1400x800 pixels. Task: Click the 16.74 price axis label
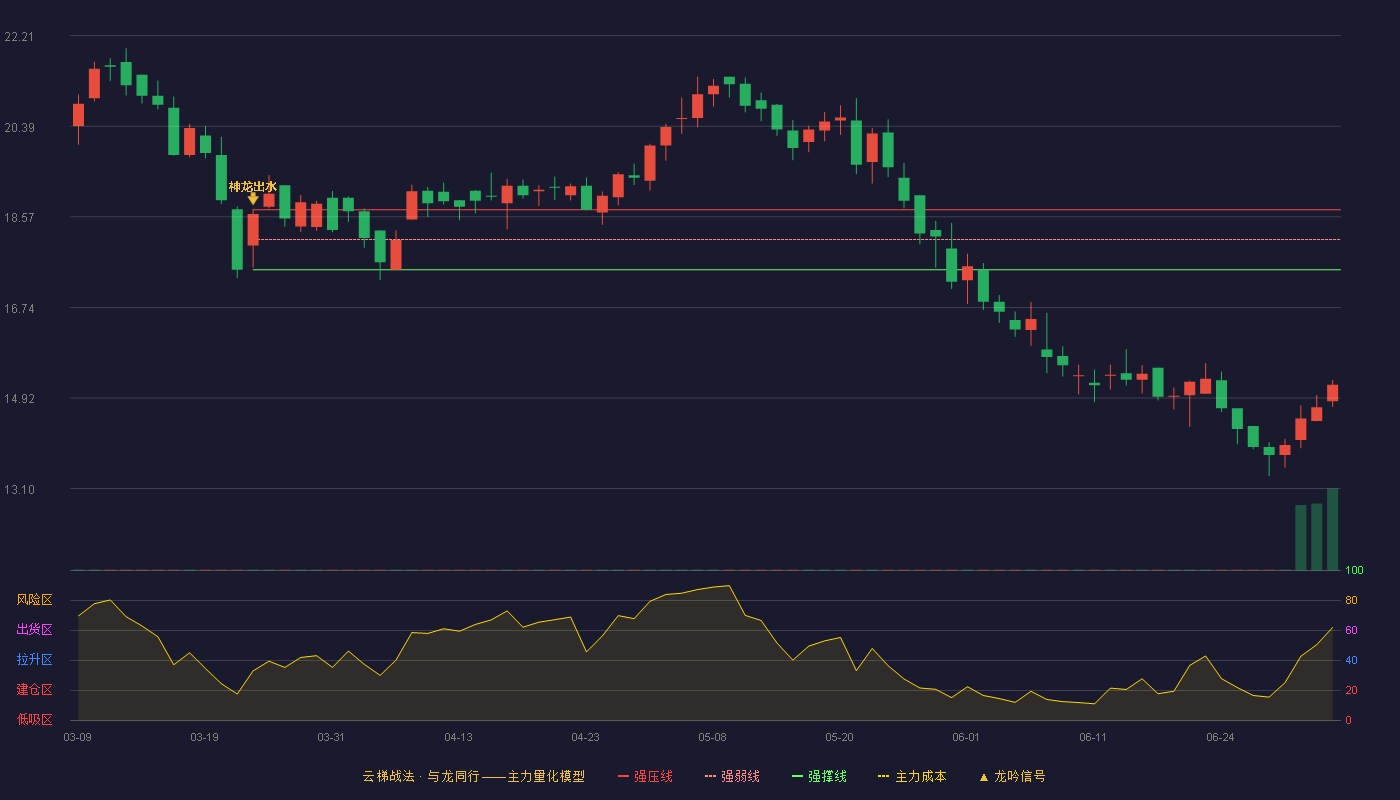(x=19, y=308)
